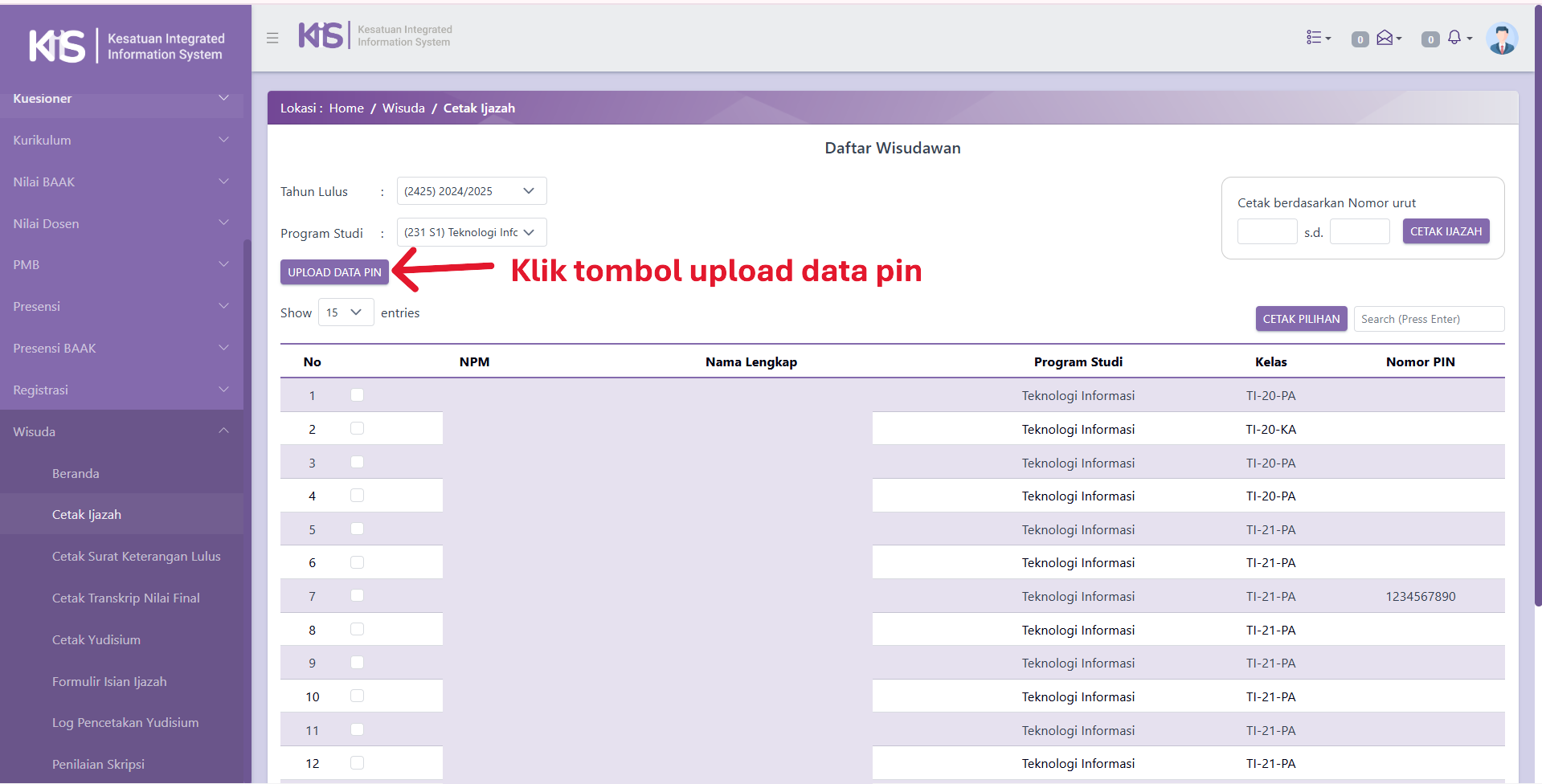
Task: Expand the Registrasi sidebar menu
Action: pos(121,390)
